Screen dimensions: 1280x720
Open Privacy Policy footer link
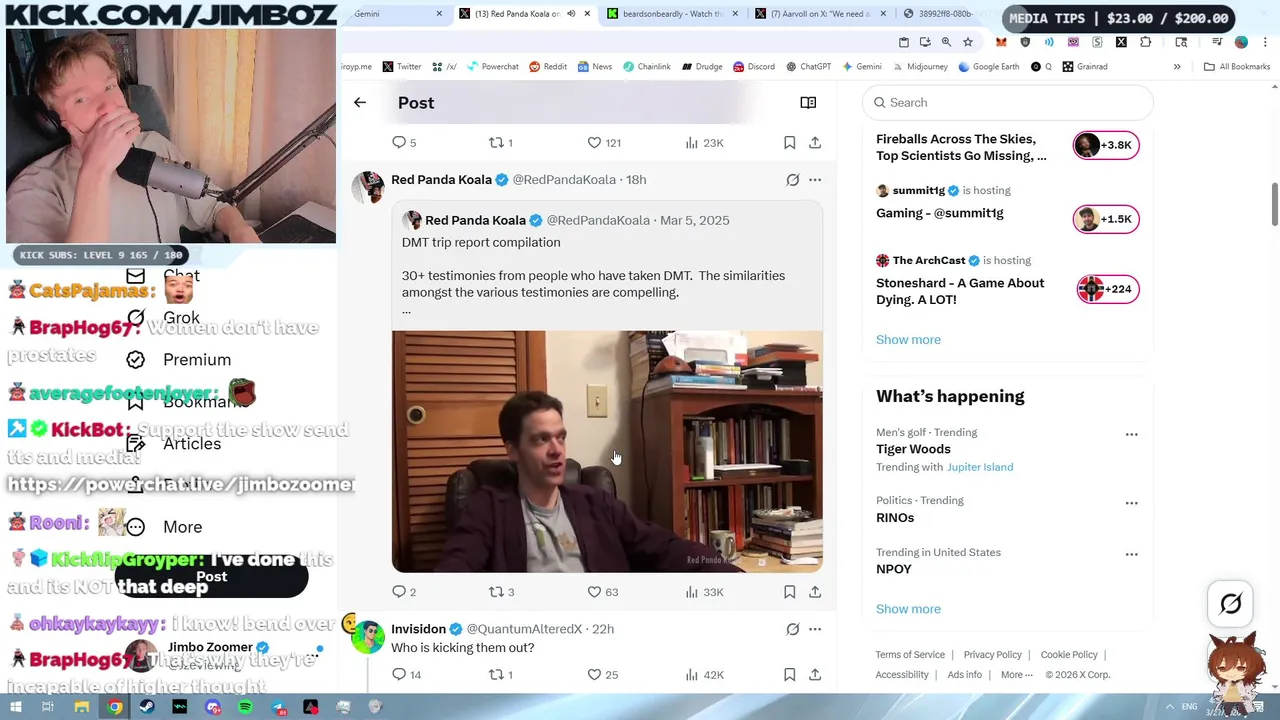(992, 655)
